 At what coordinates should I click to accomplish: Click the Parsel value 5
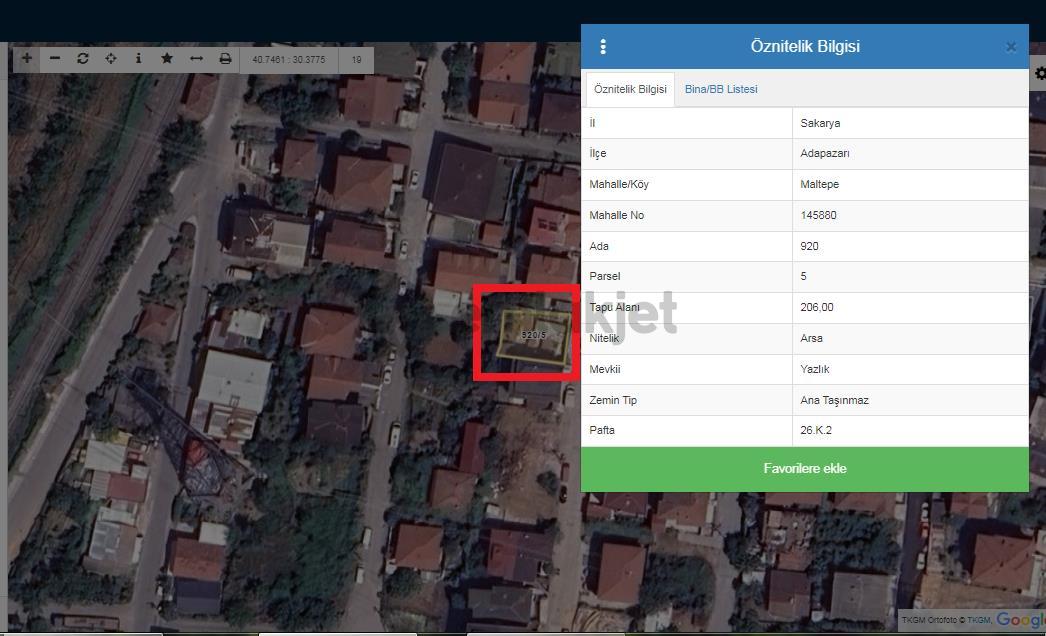(803, 276)
